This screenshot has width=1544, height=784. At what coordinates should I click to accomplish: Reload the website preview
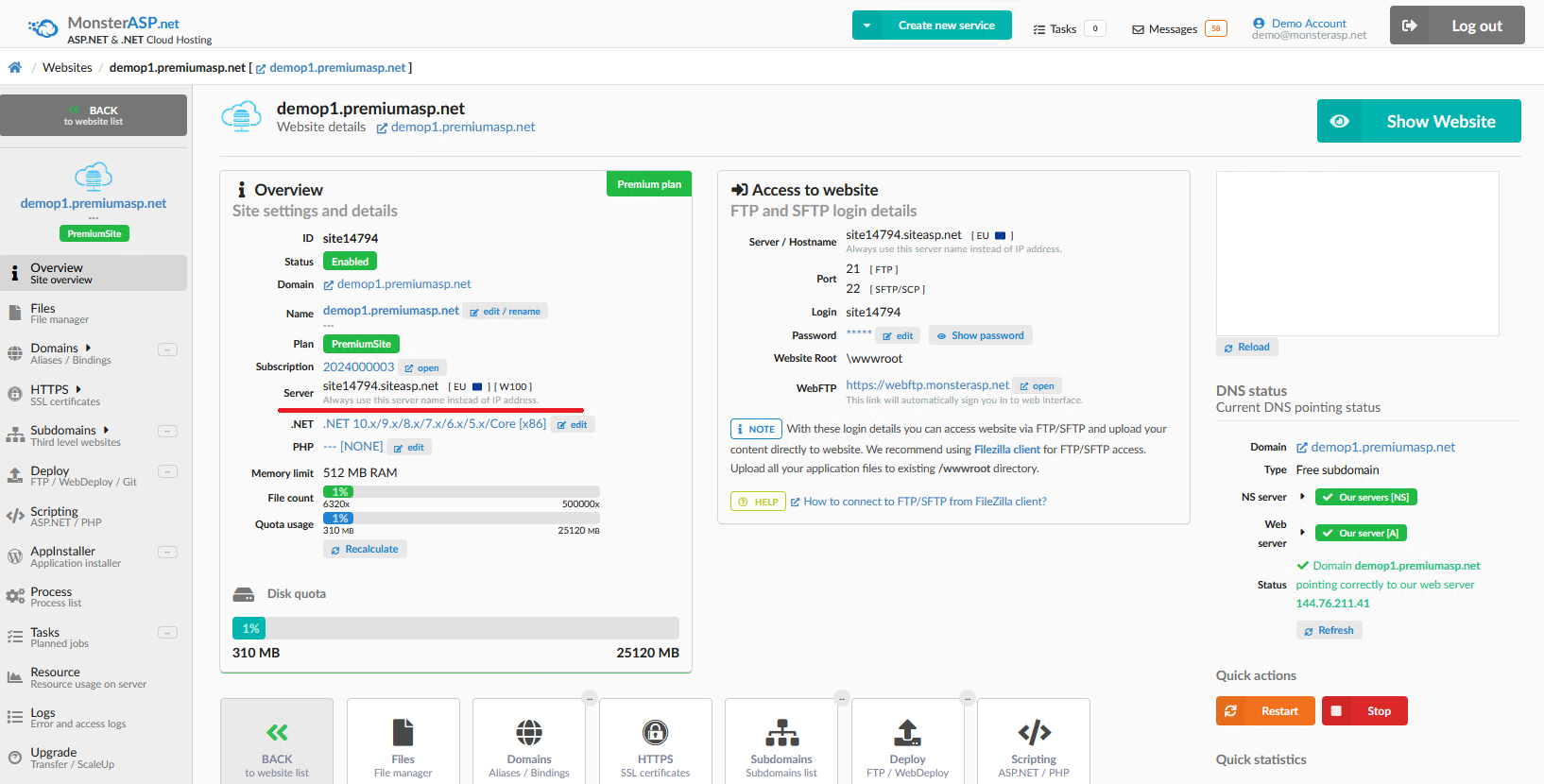(x=1247, y=347)
